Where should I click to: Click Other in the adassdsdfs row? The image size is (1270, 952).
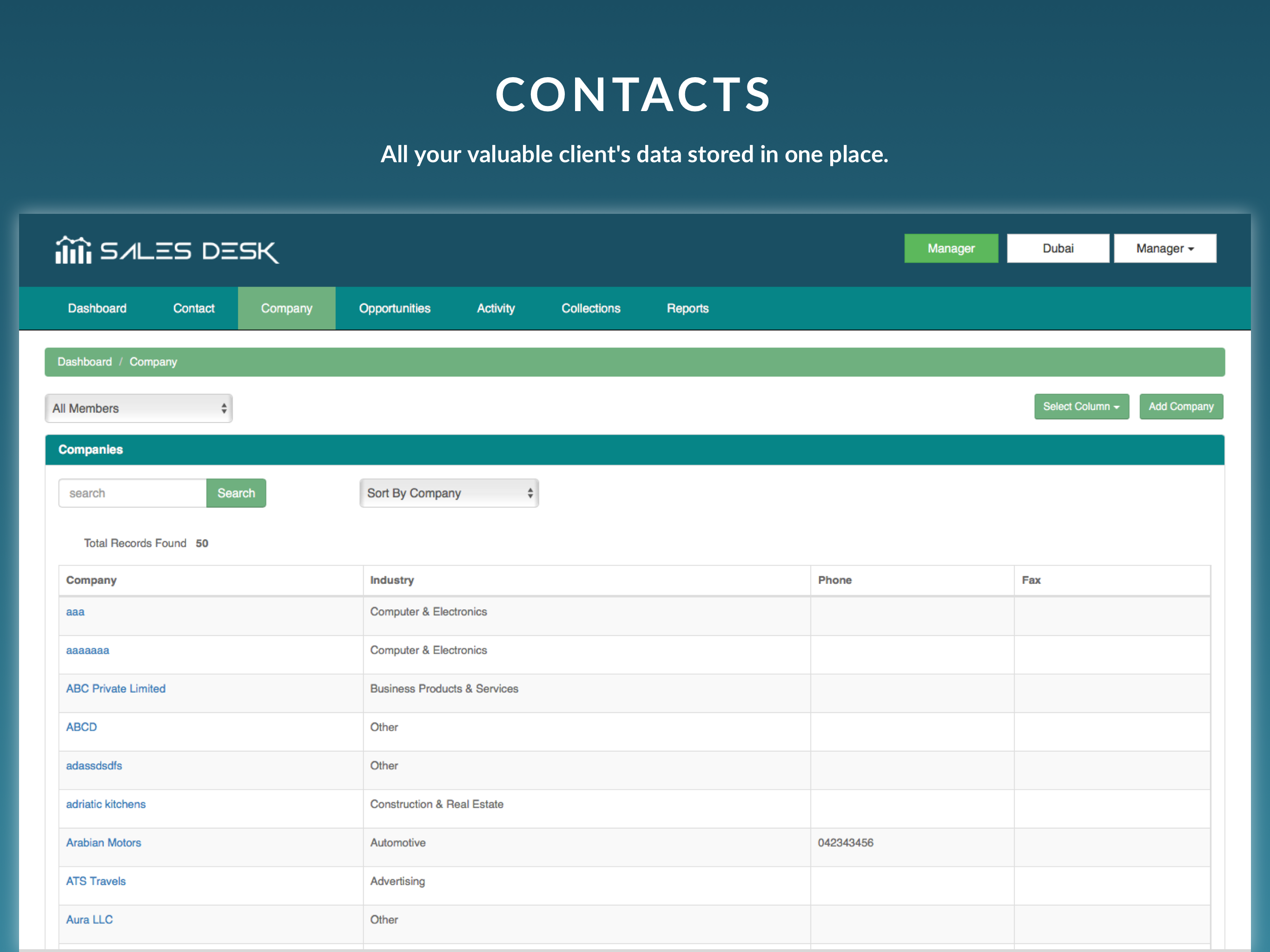tap(384, 766)
